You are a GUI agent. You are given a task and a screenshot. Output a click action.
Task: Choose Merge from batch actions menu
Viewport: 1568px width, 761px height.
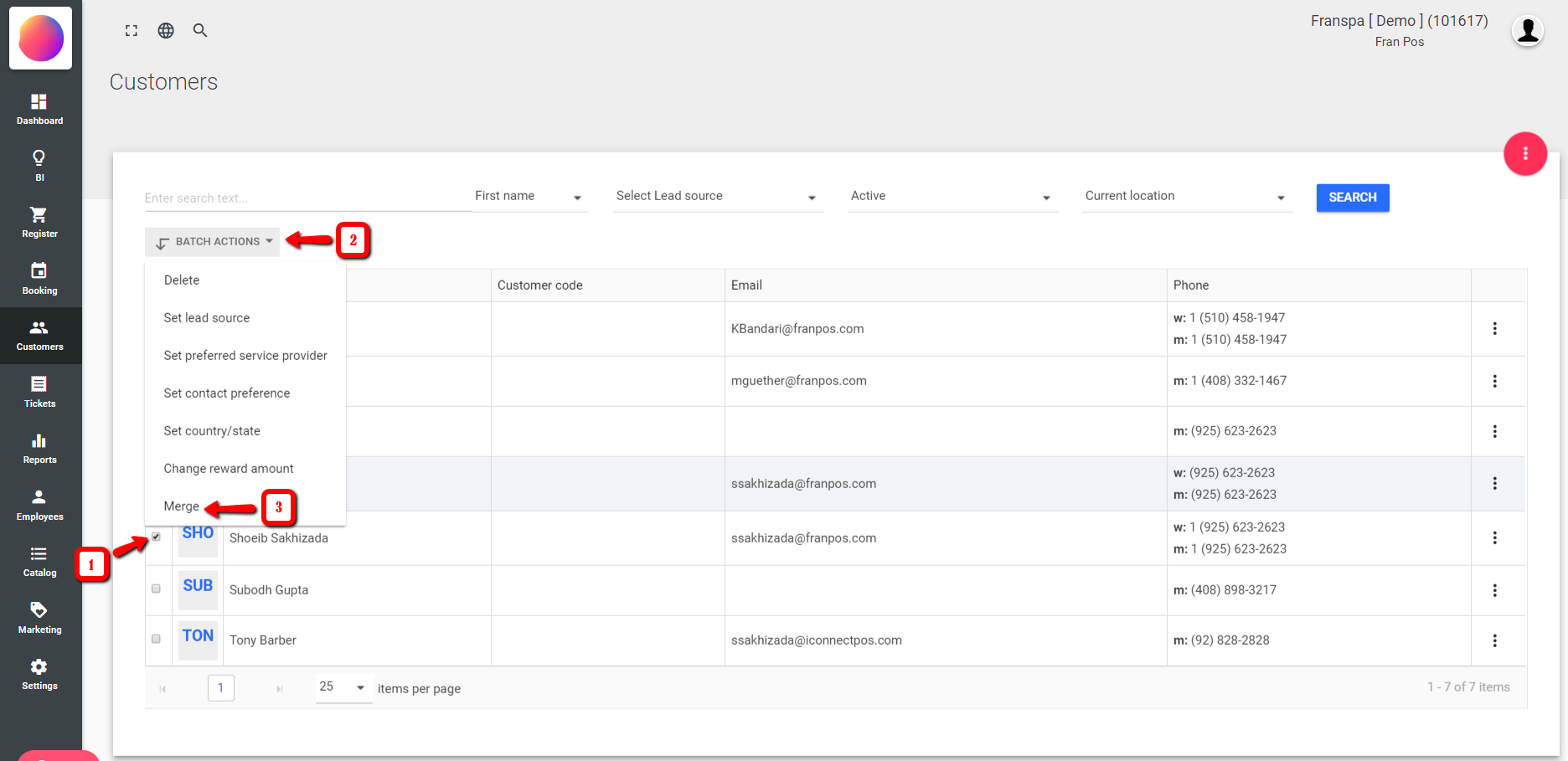182,506
